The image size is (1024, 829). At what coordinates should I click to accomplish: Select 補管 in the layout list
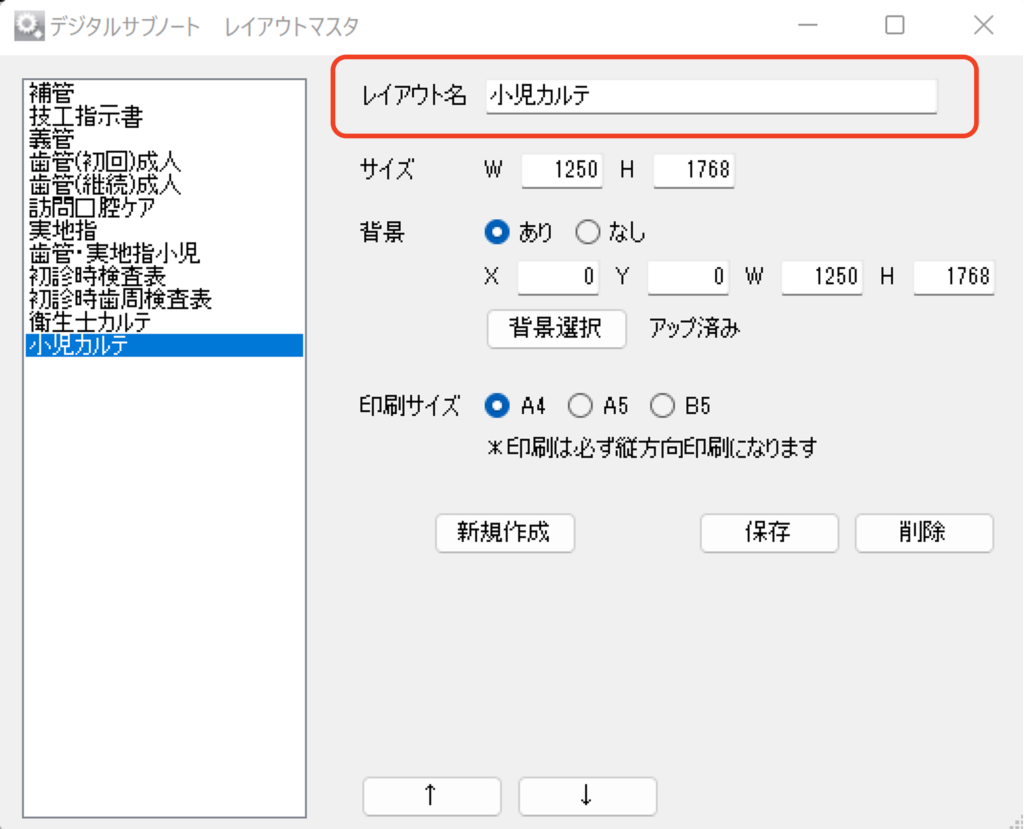coord(52,94)
